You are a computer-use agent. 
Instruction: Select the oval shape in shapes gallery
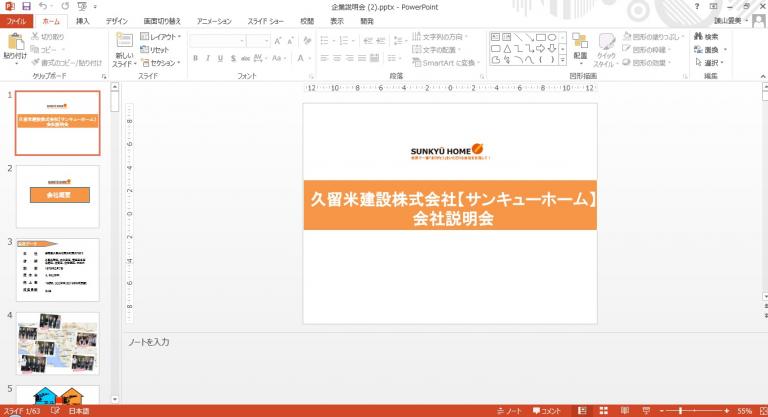click(x=552, y=37)
